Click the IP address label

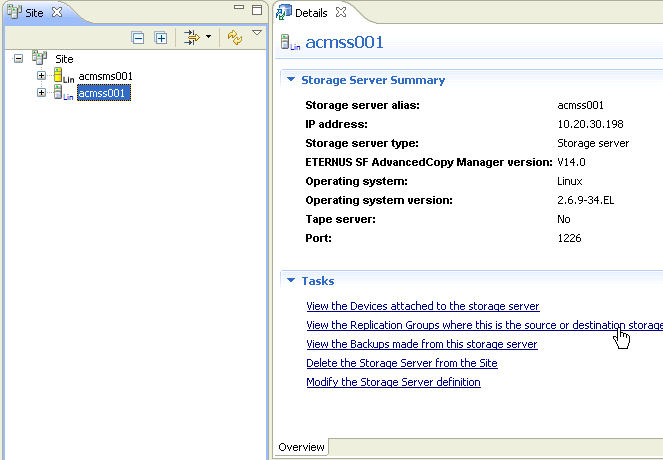[337, 124]
